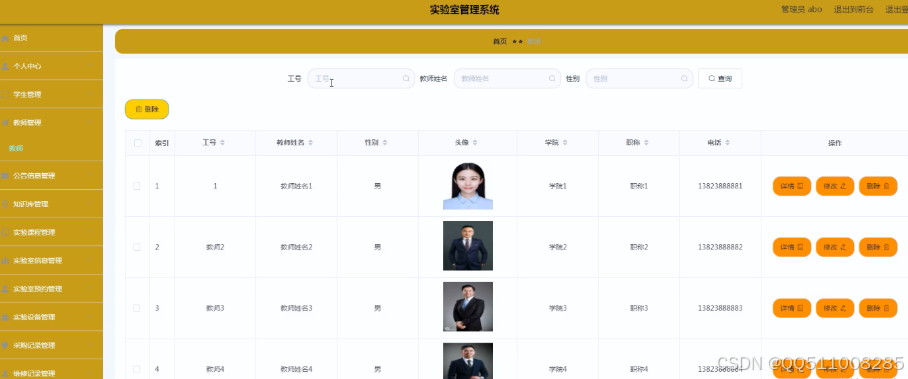Sort by 职称 column sort arrows
The image size is (908, 379).
click(x=646, y=143)
